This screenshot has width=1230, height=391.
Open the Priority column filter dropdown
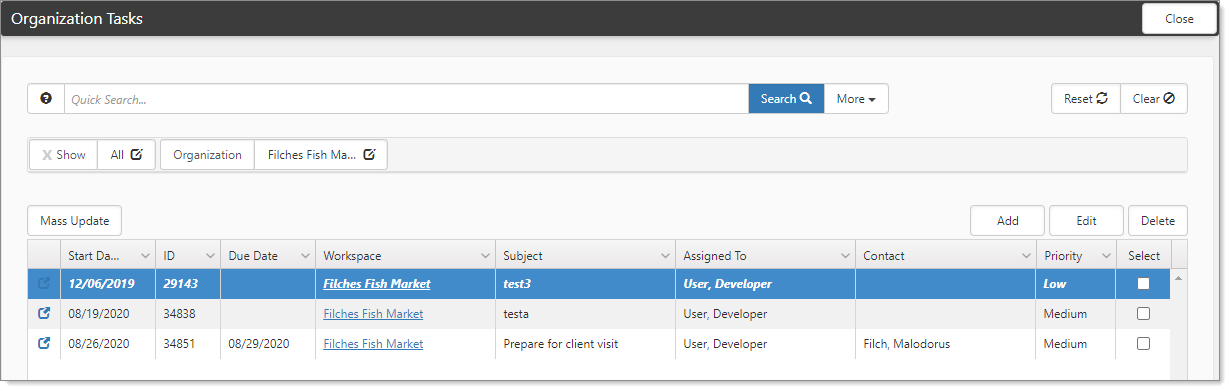point(1105,256)
